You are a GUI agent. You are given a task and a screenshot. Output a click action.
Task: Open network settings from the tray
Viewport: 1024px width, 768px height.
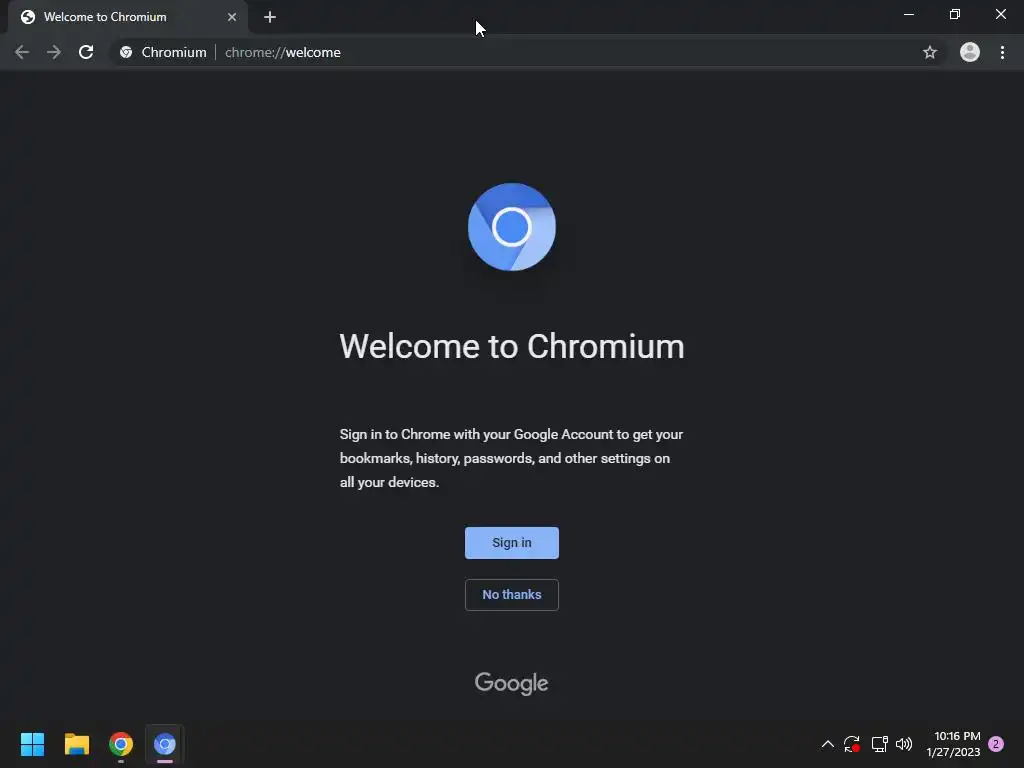click(880, 744)
